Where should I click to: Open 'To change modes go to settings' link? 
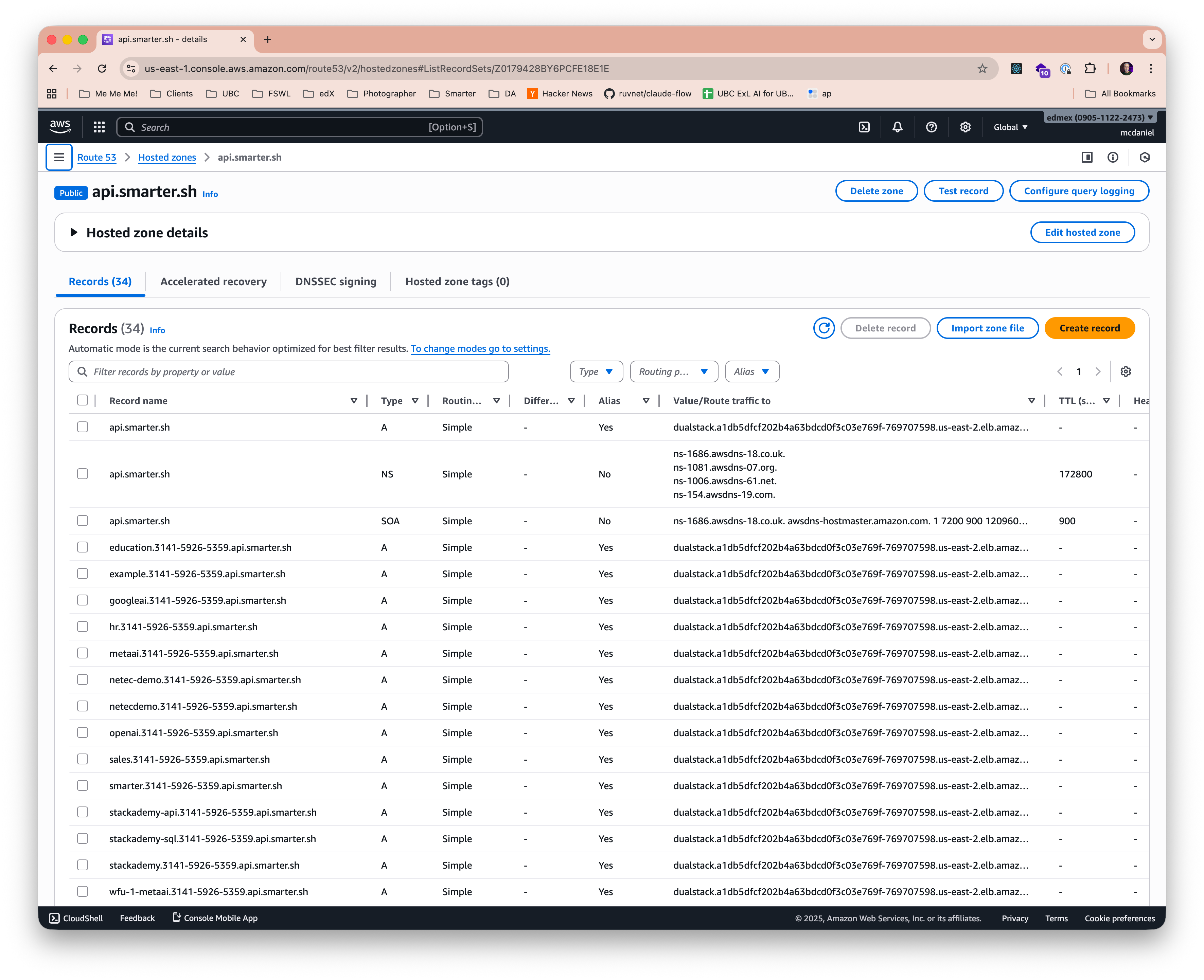pos(480,348)
